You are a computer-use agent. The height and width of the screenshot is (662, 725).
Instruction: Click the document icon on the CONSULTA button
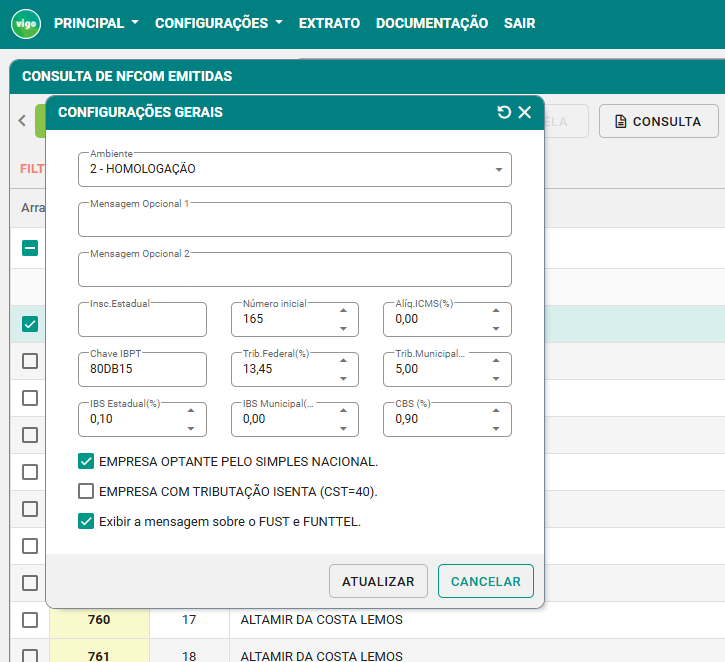click(620, 122)
